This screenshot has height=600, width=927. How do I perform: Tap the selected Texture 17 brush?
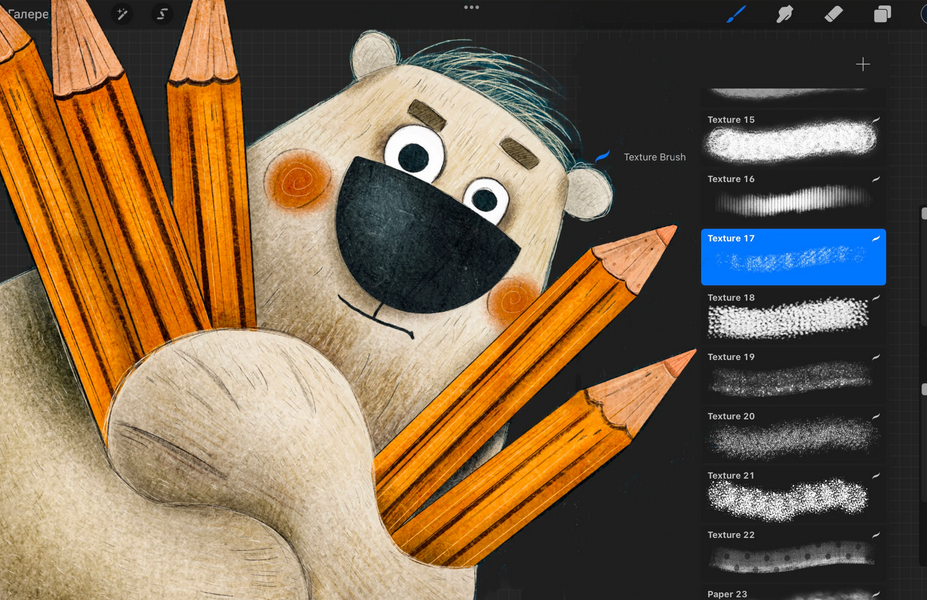(793, 257)
